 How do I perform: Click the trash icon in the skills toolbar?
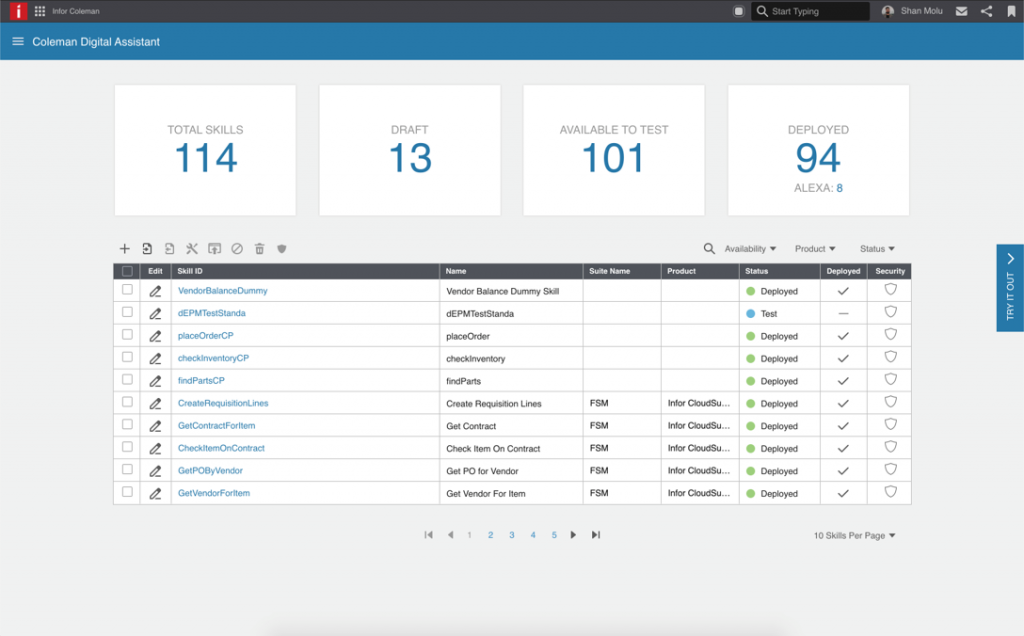[259, 249]
